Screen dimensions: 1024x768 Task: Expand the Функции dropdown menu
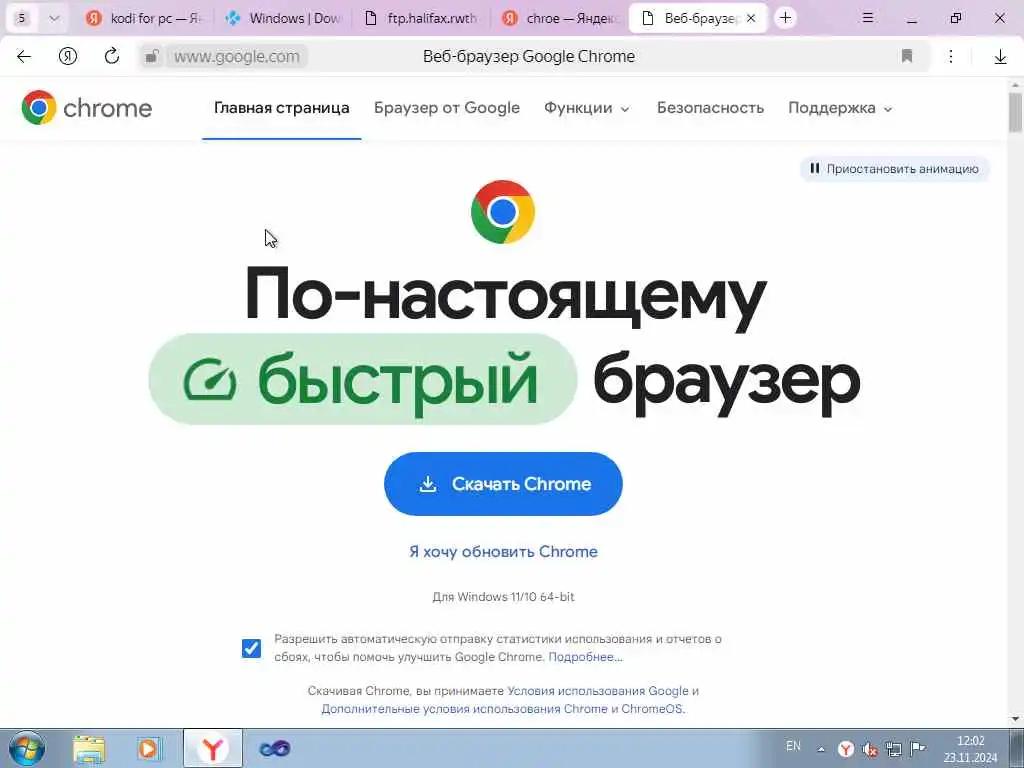[586, 108]
